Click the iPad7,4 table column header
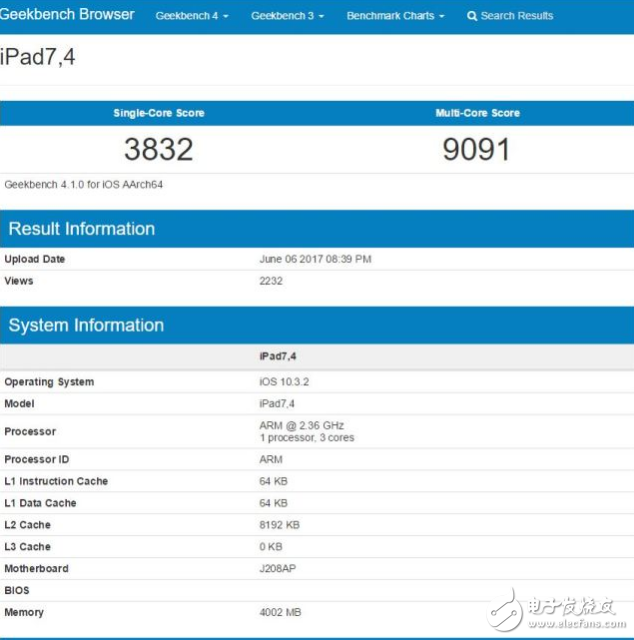634x640 pixels. [278, 356]
